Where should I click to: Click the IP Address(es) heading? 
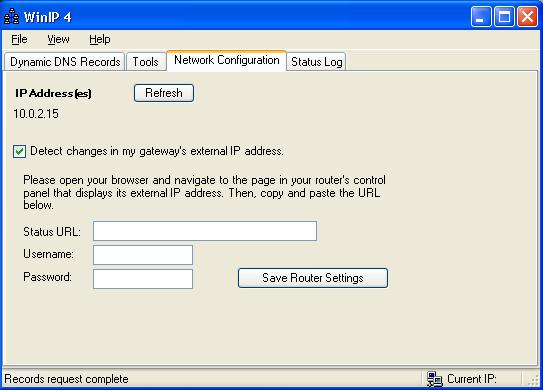coord(53,93)
